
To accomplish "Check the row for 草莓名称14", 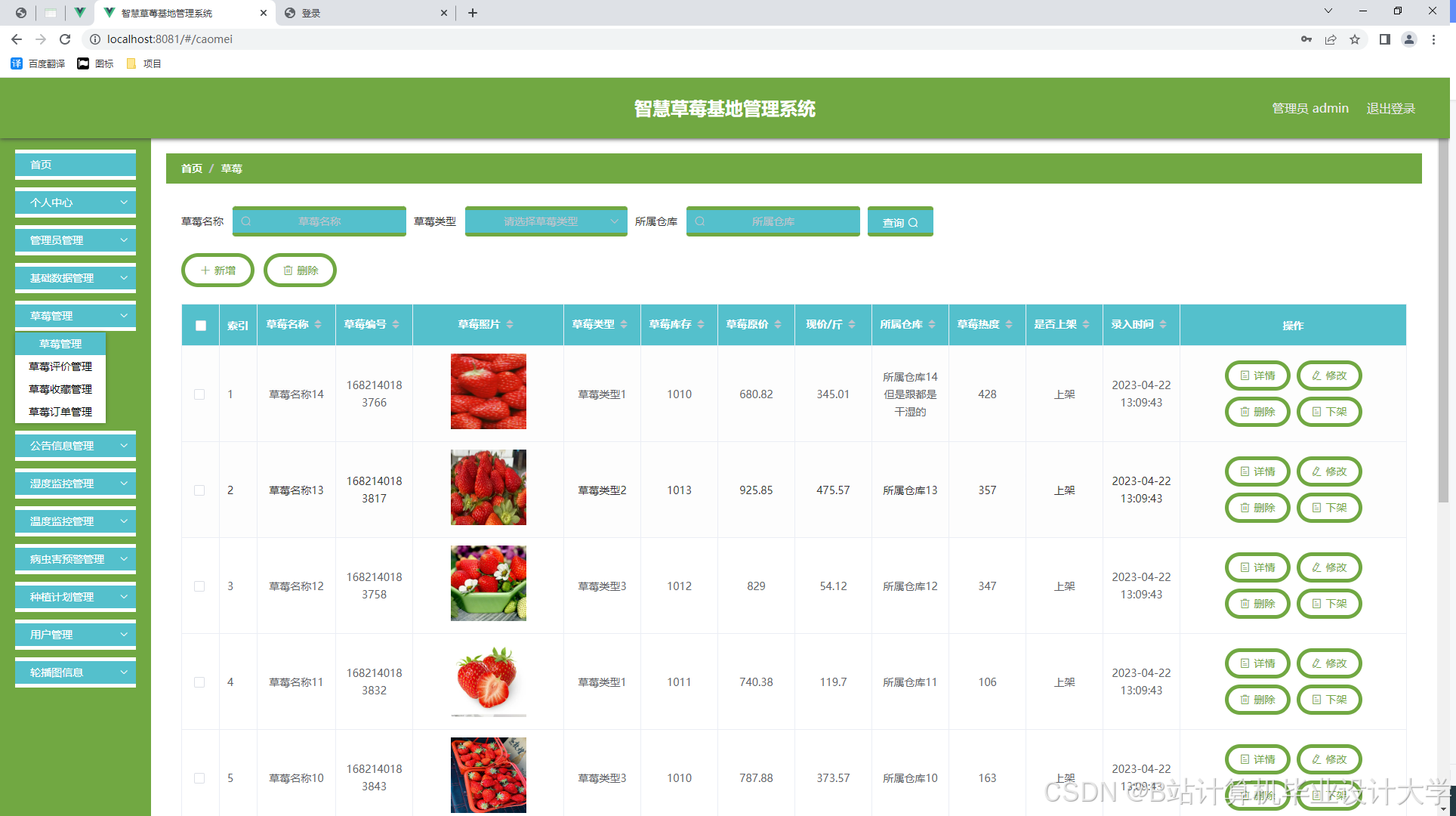I will click(199, 394).
